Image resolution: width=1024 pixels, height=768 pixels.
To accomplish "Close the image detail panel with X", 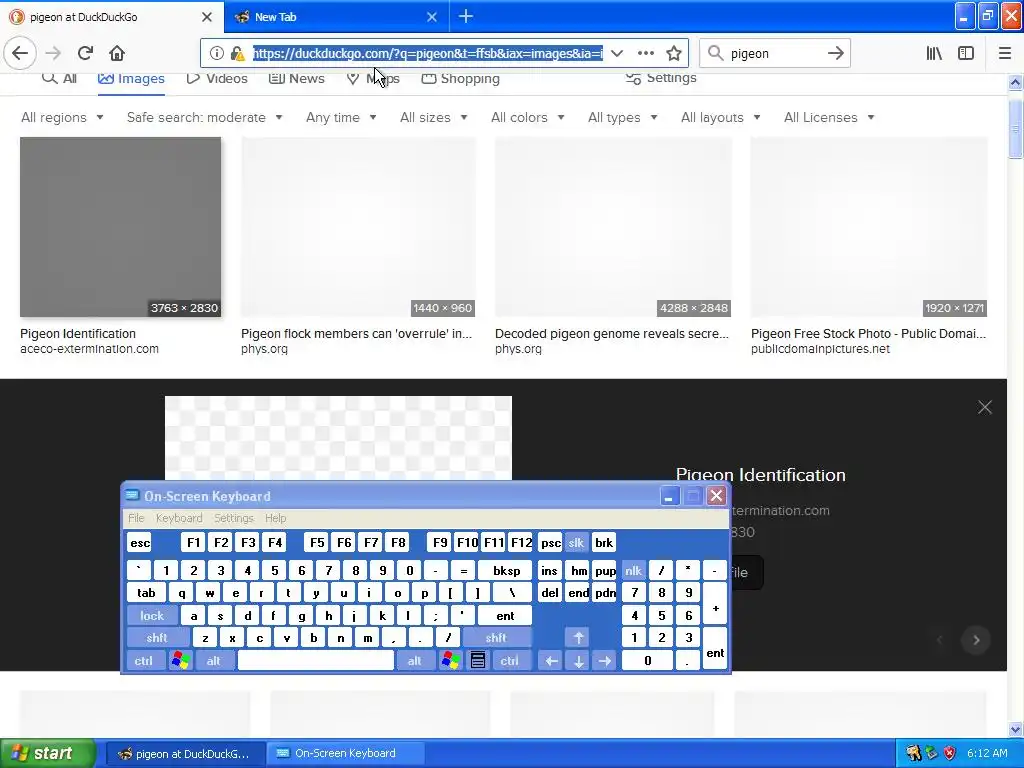I will tap(985, 408).
